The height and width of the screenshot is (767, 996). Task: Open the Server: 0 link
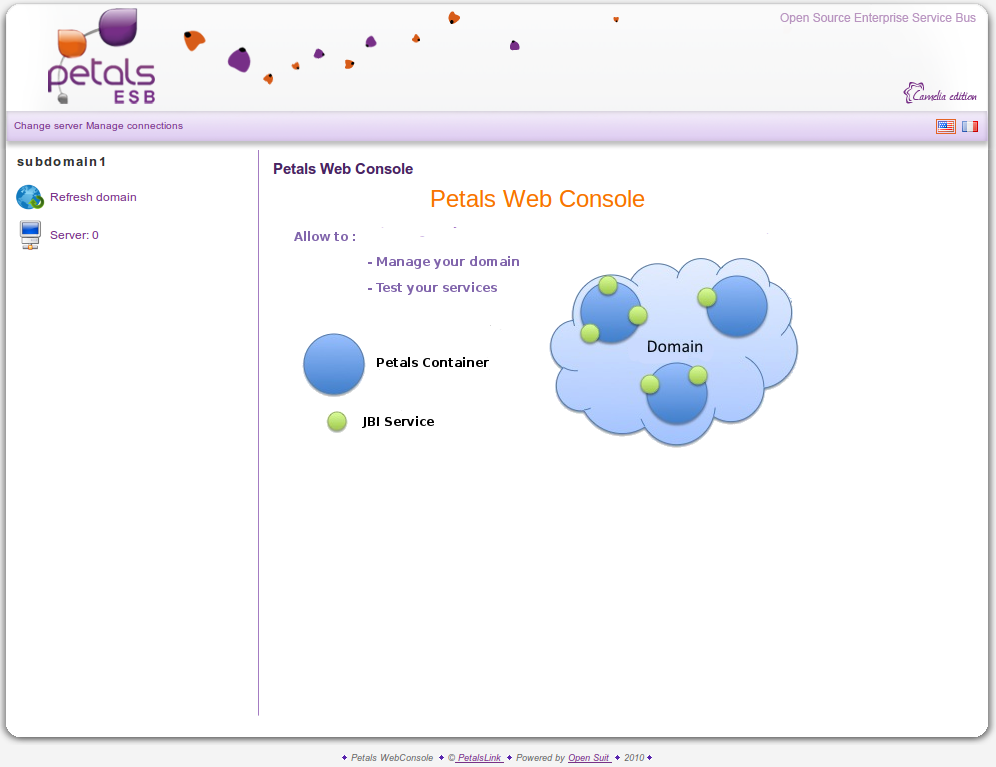[74, 235]
